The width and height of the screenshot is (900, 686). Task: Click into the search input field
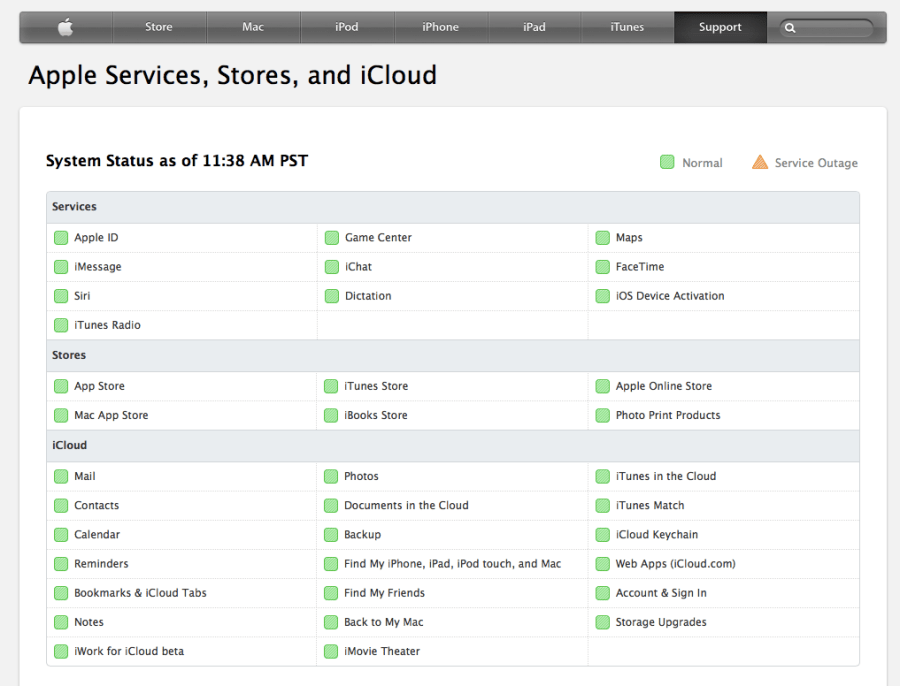pyautogui.click(x=833, y=28)
